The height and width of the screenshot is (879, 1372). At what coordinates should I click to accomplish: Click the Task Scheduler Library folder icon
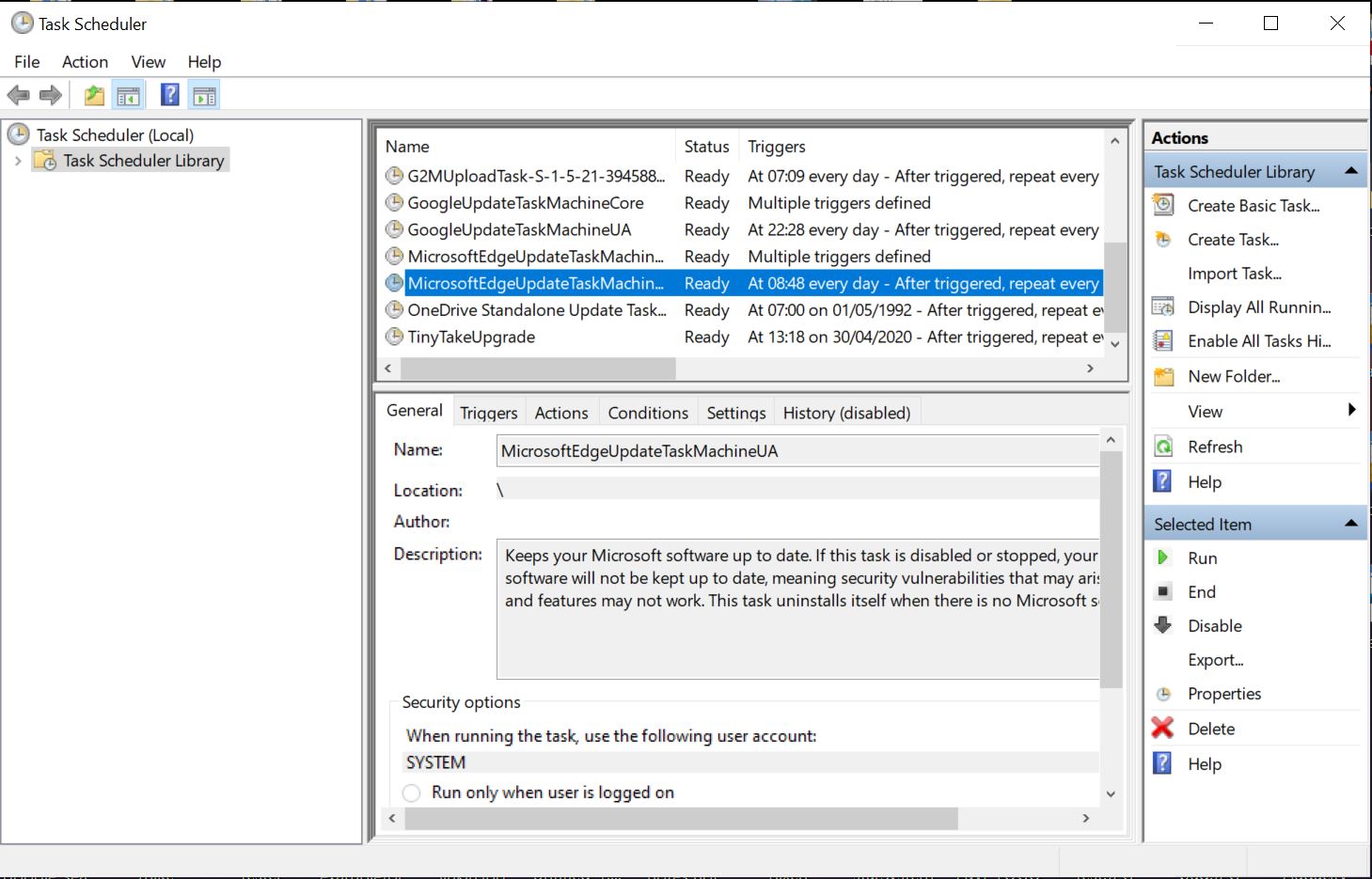44,161
